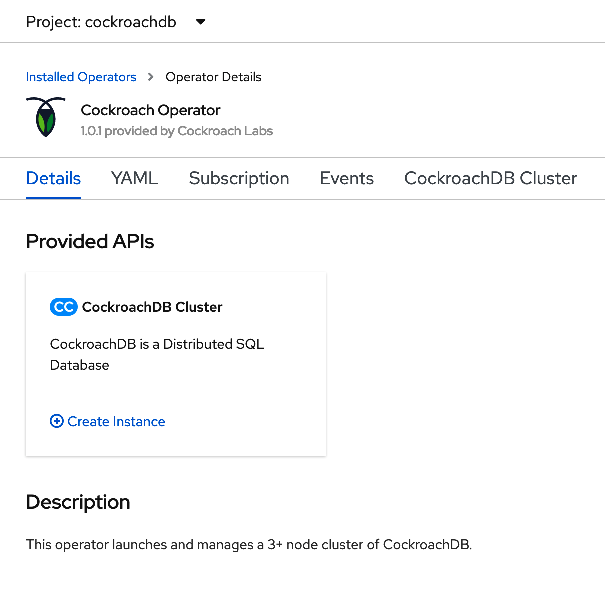605x595 pixels.
Task: Select Operator Details breadcrumb text
Action: [213, 77]
